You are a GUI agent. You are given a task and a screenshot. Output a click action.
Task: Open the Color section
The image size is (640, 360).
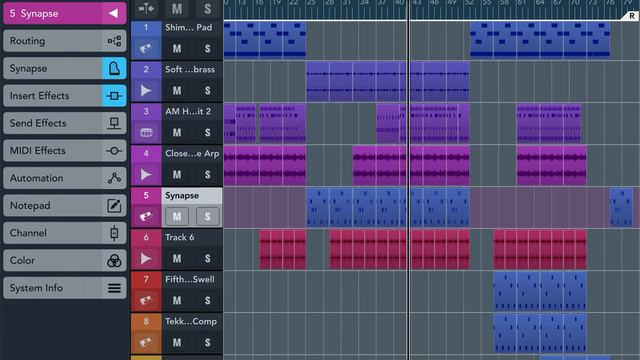pos(64,260)
